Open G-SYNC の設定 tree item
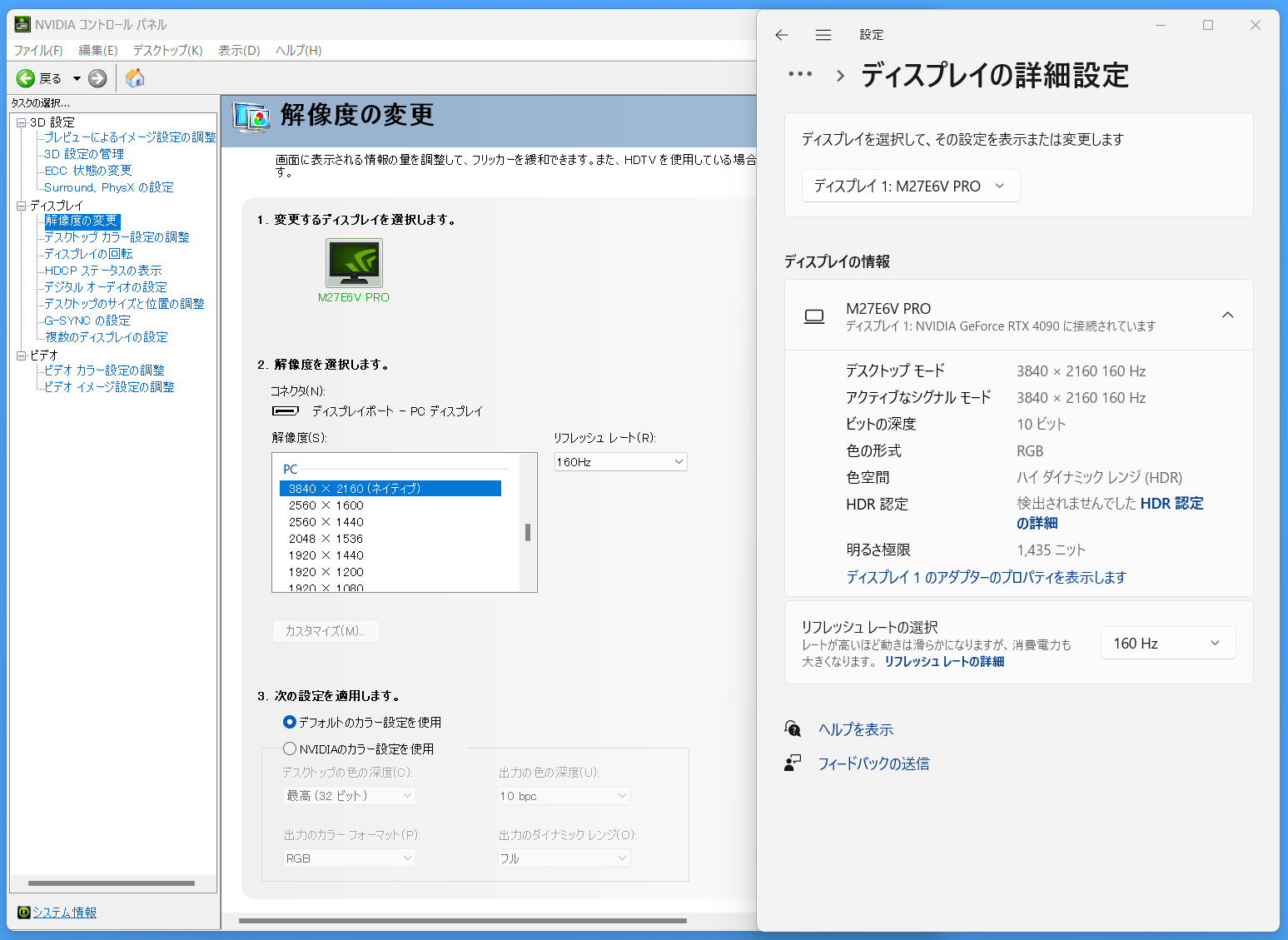Screen dimensions: 1288x940 click(87, 321)
